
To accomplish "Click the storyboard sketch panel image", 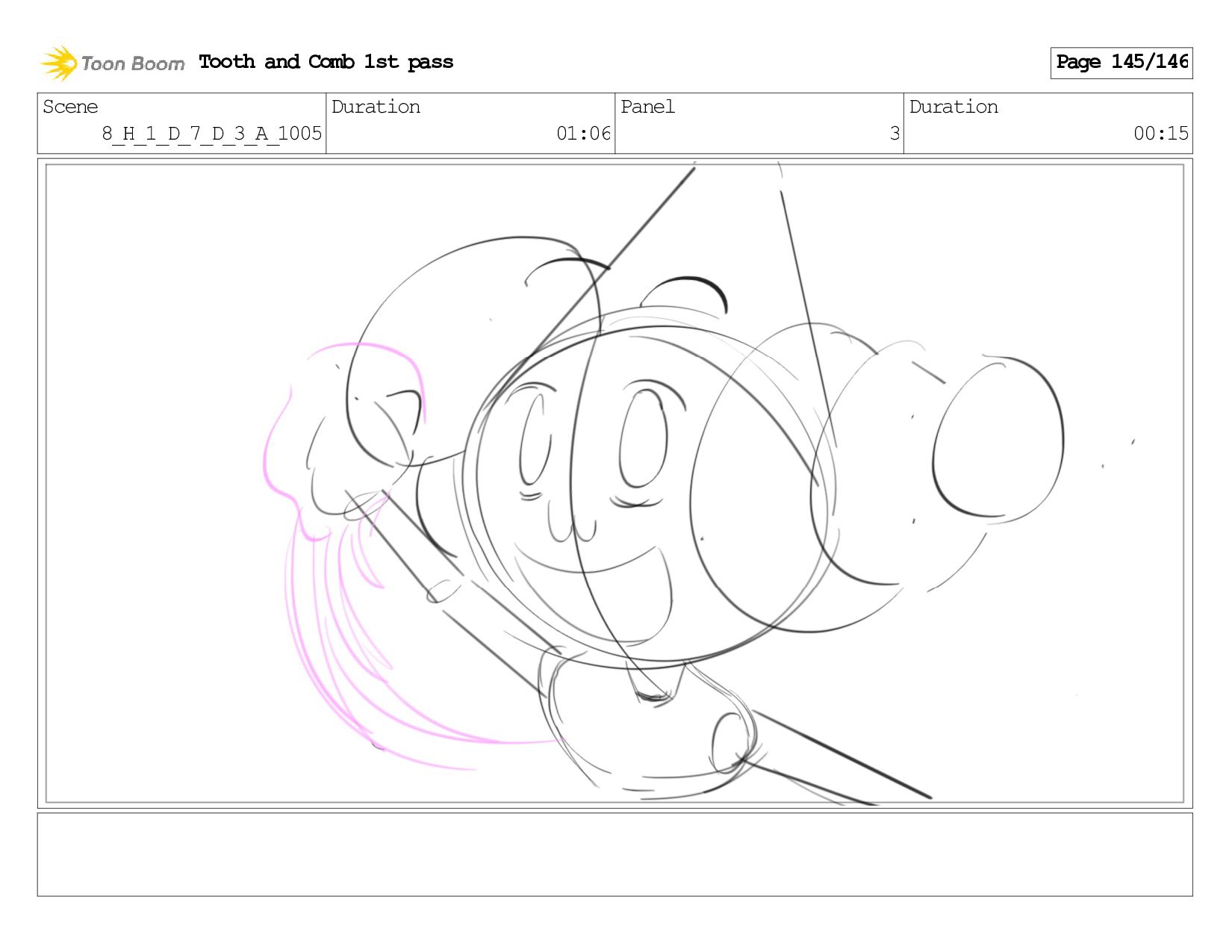I will 615,483.
